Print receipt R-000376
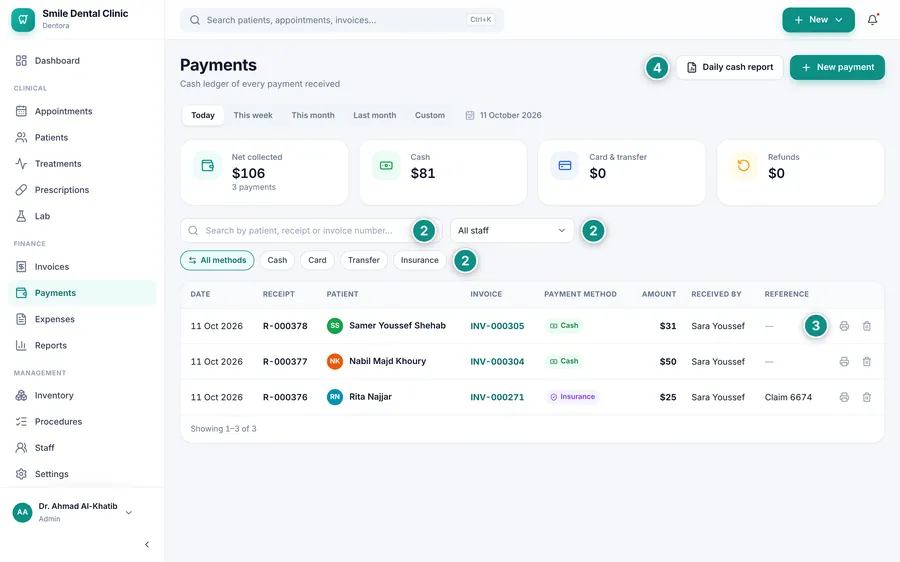Image resolution: width=900 pixels, height=562 pixels. tap(844, 397)
